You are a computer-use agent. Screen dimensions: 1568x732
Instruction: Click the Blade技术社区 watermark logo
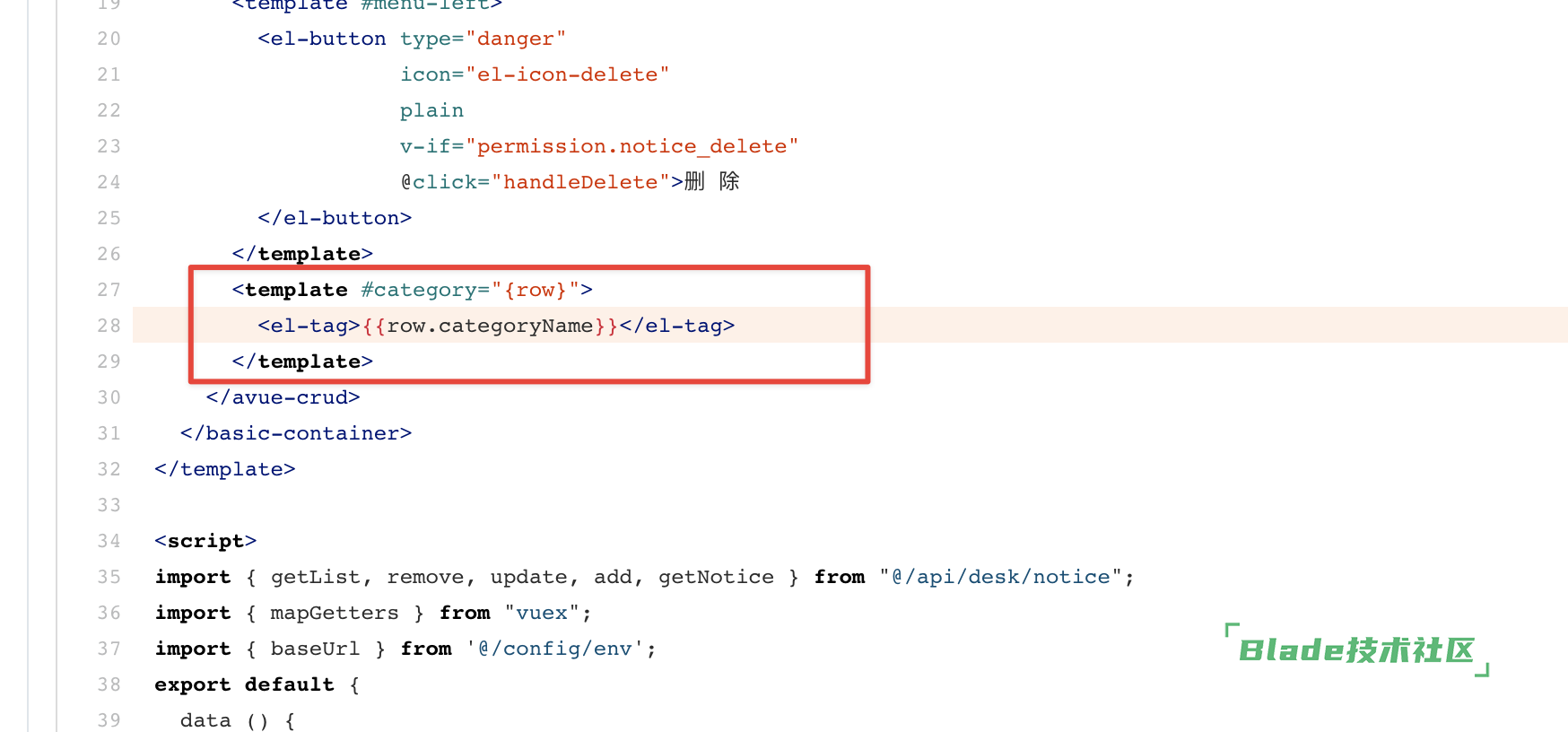[x=1356, y=650]
